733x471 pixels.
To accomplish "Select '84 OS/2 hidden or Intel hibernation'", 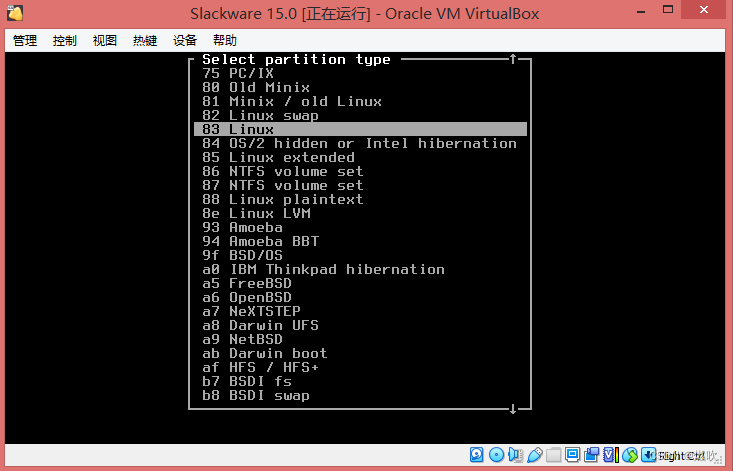I will [360, 143].
